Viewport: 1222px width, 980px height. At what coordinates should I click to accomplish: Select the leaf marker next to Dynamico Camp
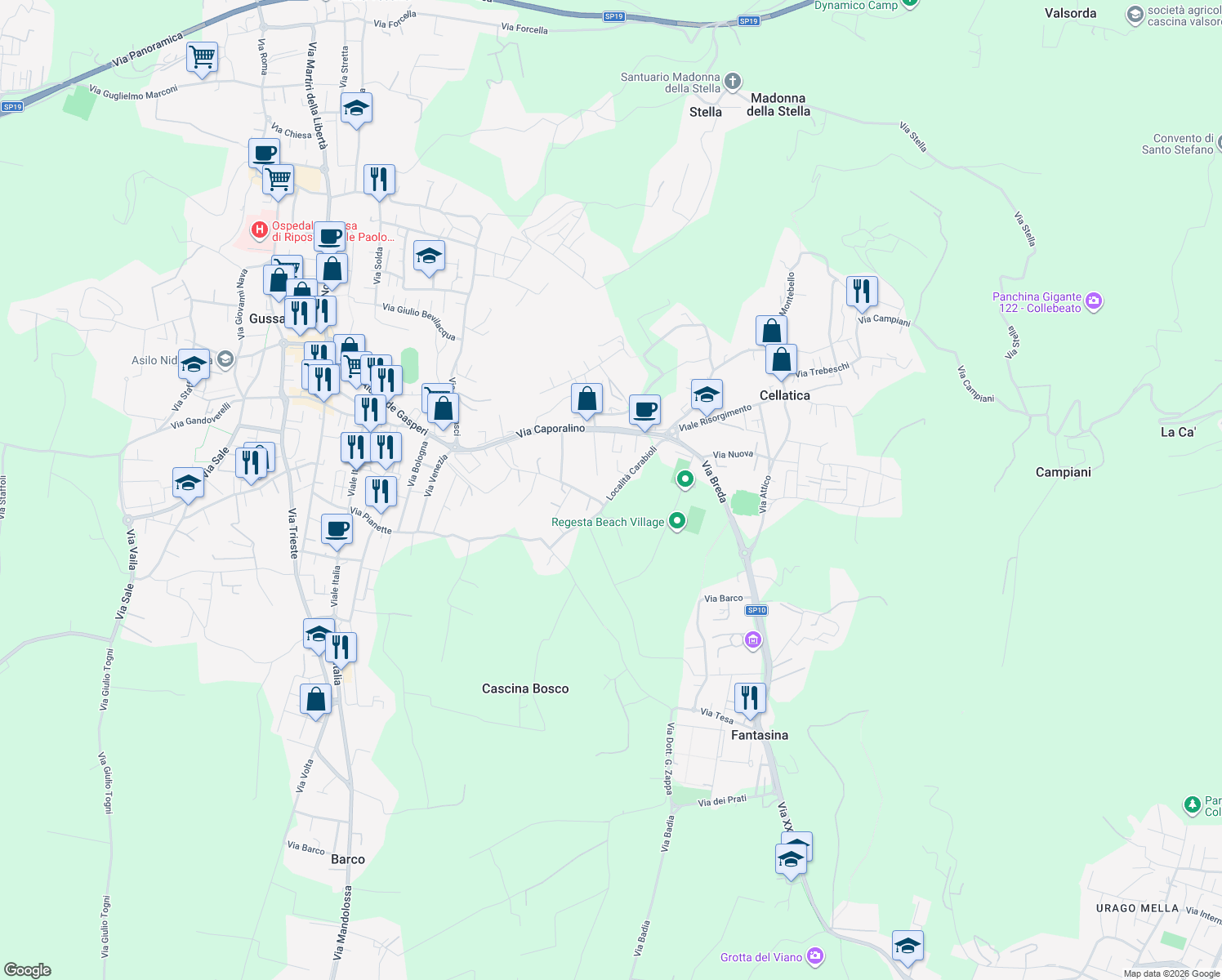909,5
